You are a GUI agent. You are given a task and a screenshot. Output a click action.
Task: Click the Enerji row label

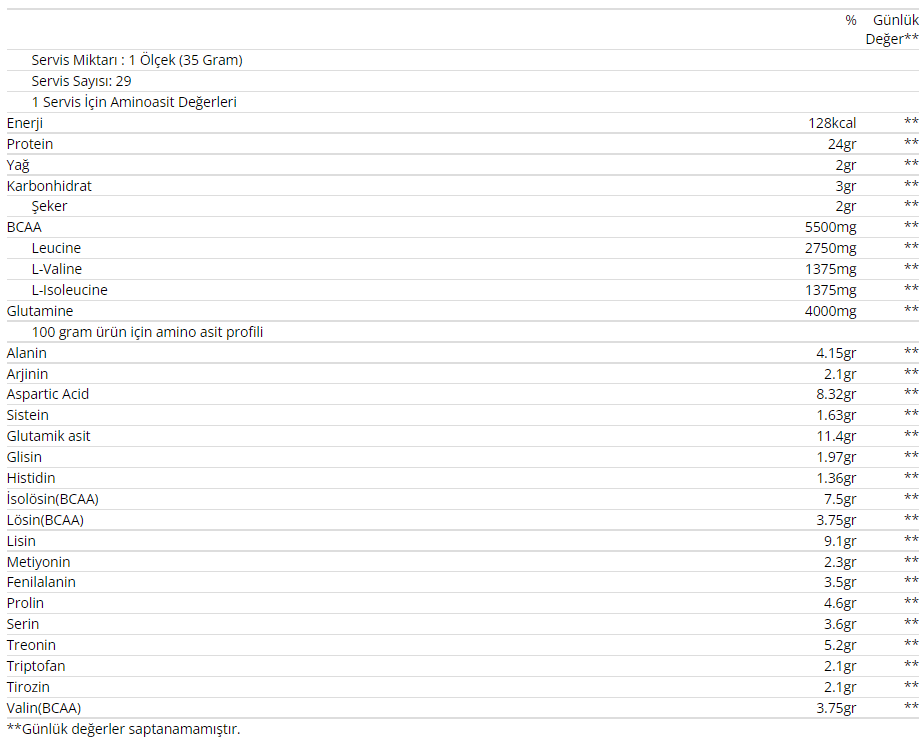point(25,123)
